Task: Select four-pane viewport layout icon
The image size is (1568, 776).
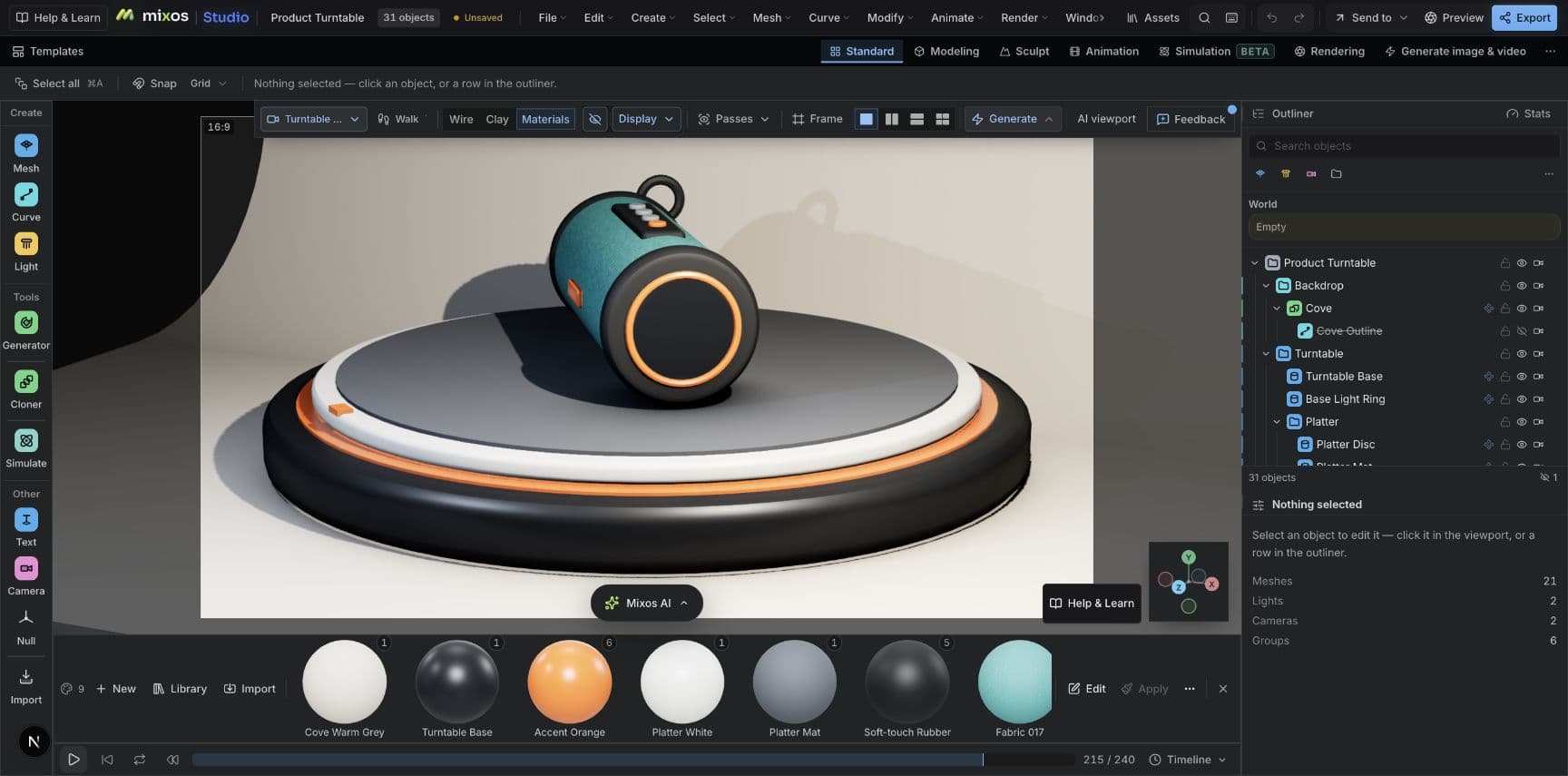Action: pos(943,119)
